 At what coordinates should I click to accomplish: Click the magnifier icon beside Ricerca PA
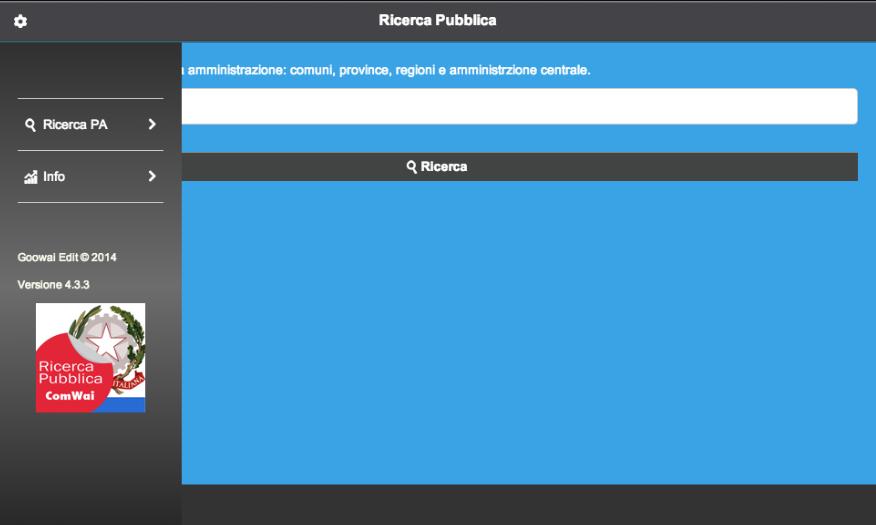[x=31, y=125]
